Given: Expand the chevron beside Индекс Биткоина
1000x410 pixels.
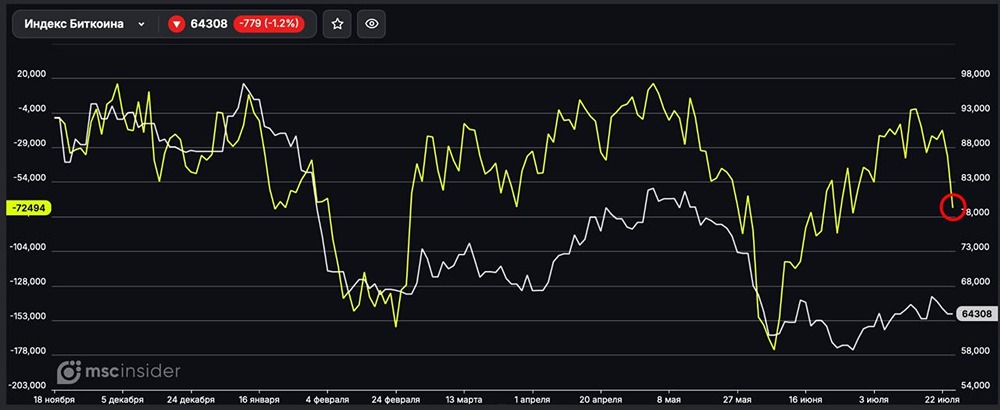Looking at the screenshot, I should tap(142, 24).
